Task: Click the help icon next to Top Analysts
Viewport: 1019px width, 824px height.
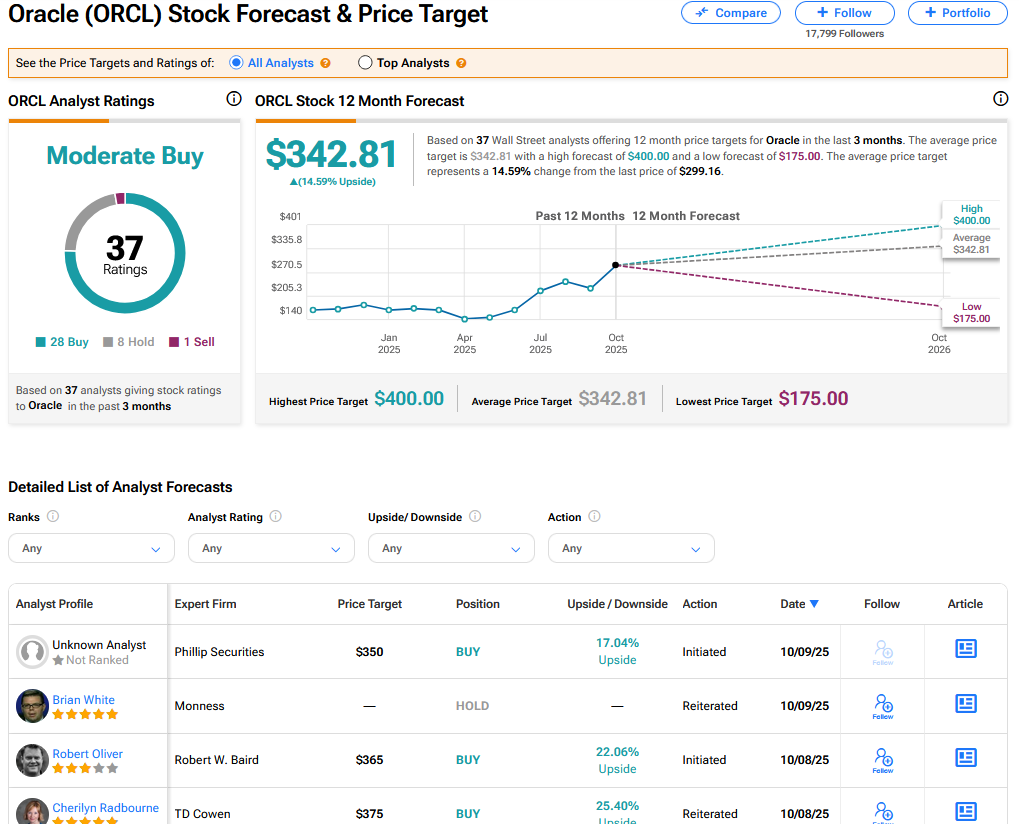Action: click(x=461, y=63)
